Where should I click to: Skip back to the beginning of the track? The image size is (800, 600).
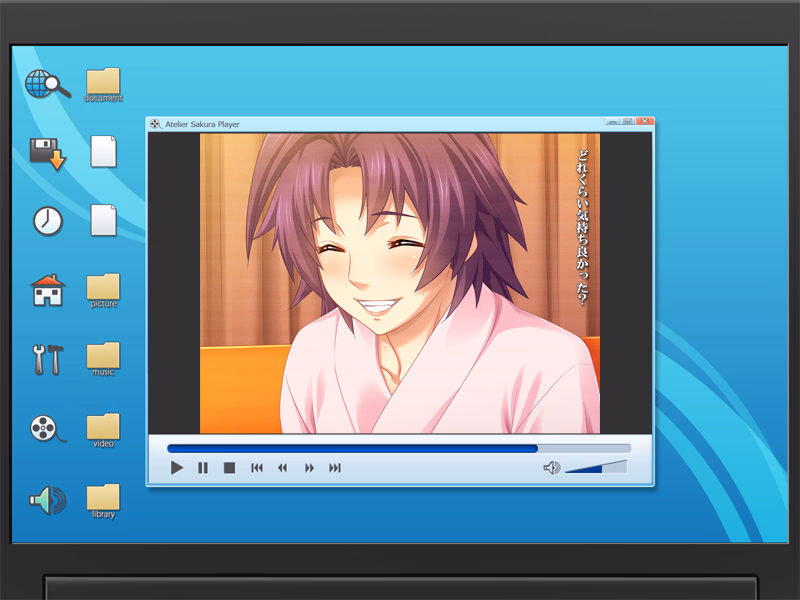point(256,467)
